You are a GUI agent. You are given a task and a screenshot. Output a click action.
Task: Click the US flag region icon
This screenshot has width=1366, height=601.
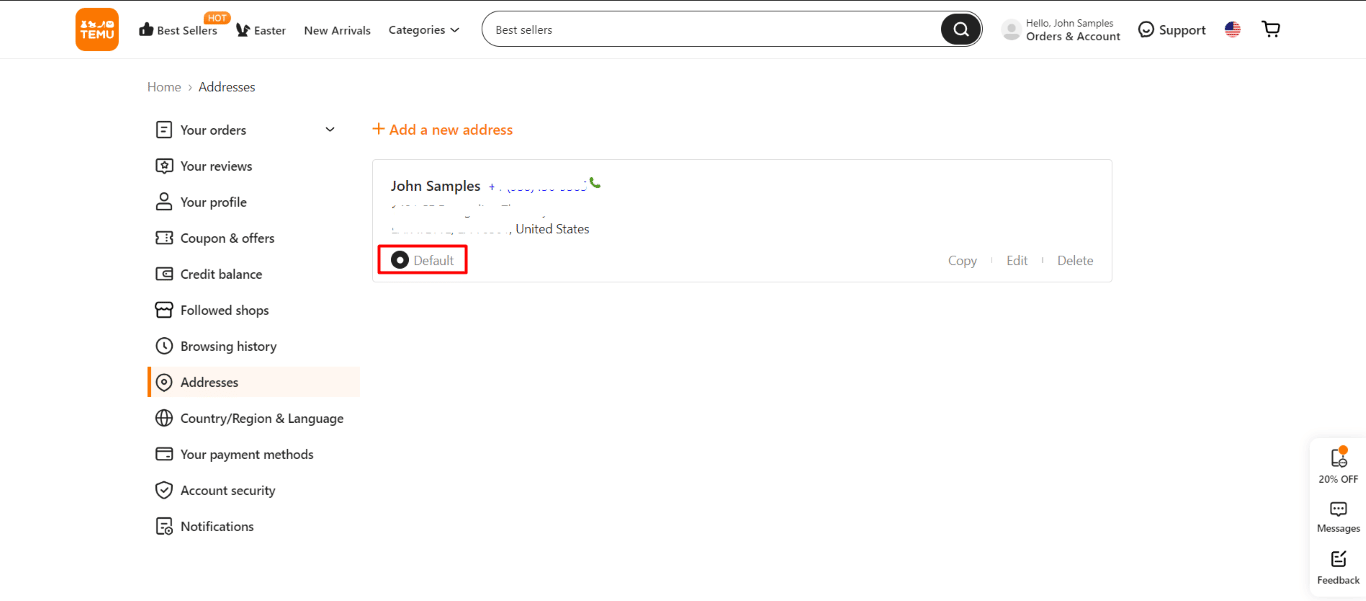1232,30
